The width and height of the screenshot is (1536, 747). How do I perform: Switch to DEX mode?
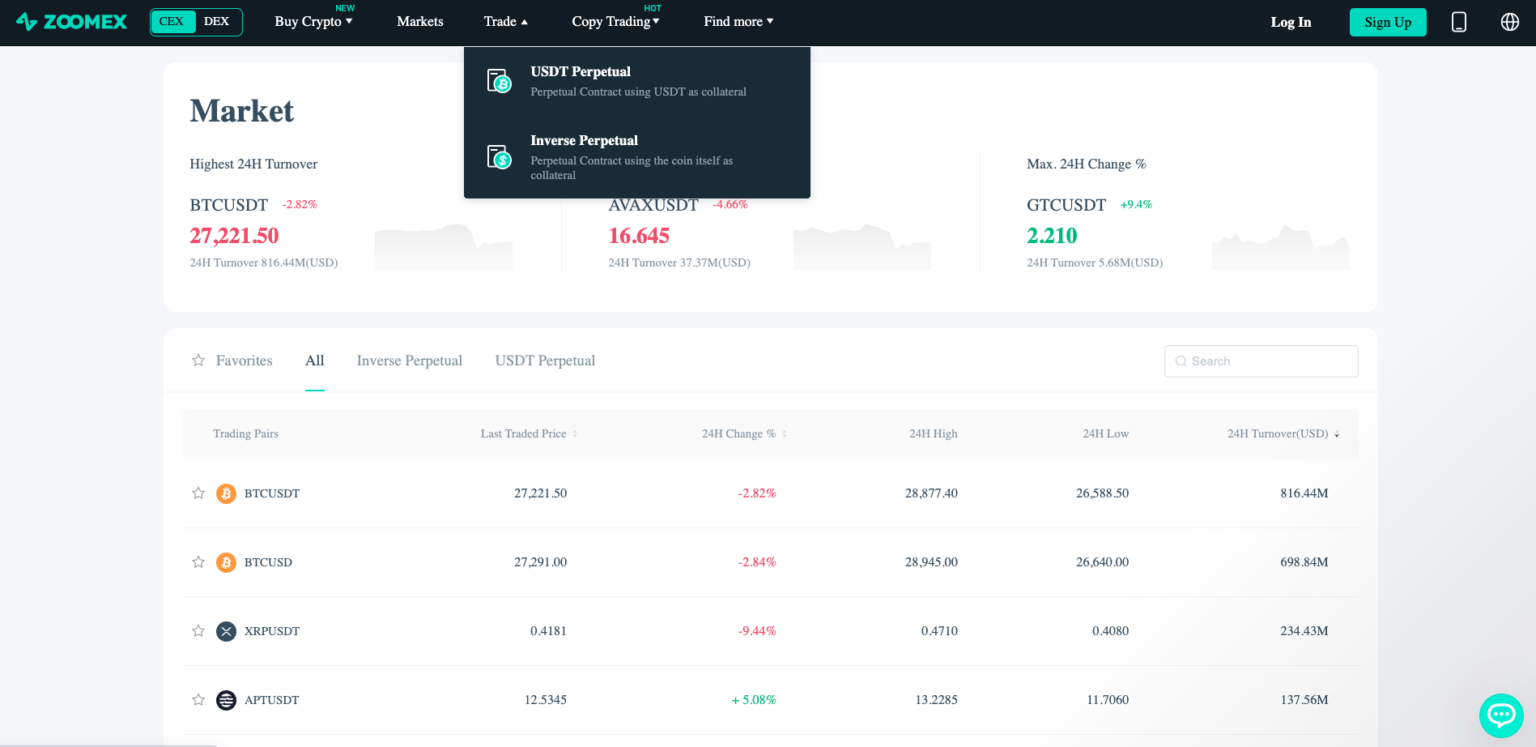pos(216,21)
